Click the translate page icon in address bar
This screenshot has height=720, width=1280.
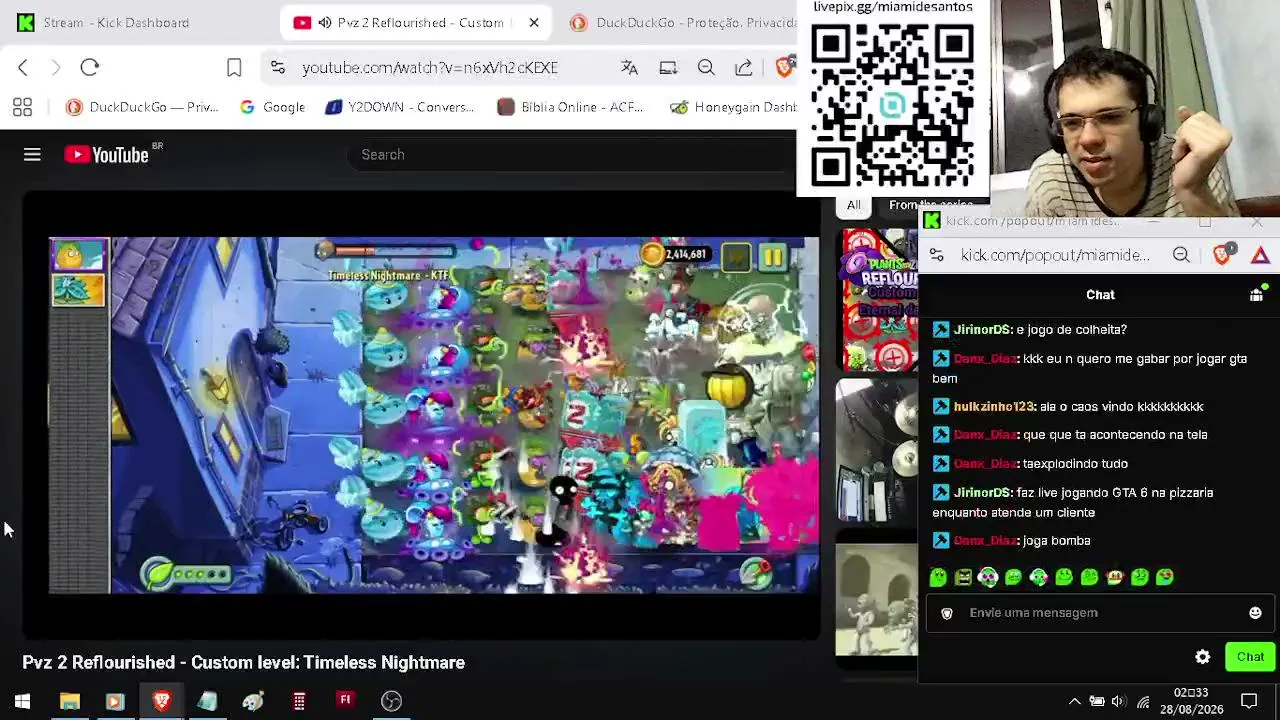pyautogui.click(x=629, y=67)
